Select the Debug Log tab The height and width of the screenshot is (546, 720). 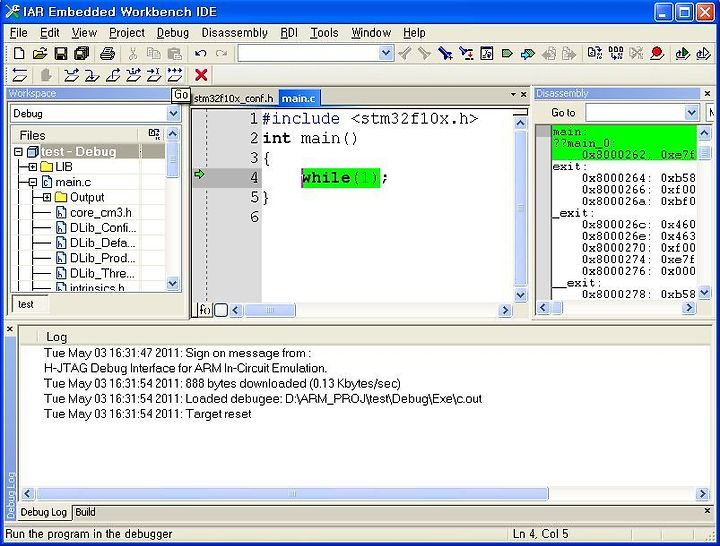pos(44,512)
